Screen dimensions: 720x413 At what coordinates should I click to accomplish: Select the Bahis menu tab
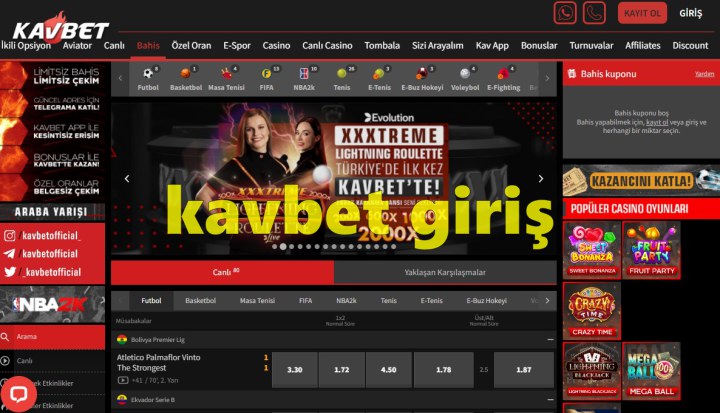point(148,45)
